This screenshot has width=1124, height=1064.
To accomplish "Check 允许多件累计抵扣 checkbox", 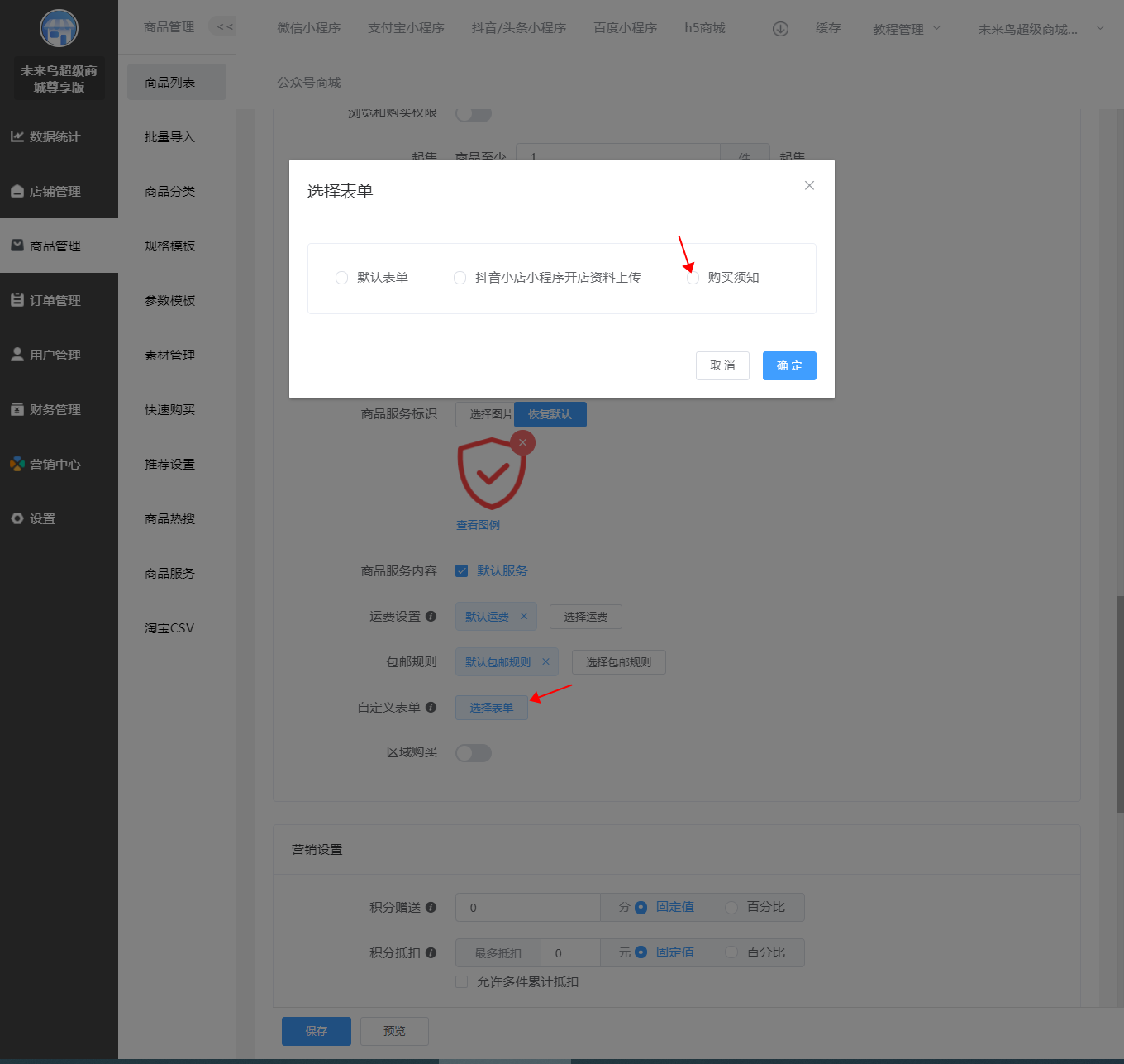I will point(462,982).
